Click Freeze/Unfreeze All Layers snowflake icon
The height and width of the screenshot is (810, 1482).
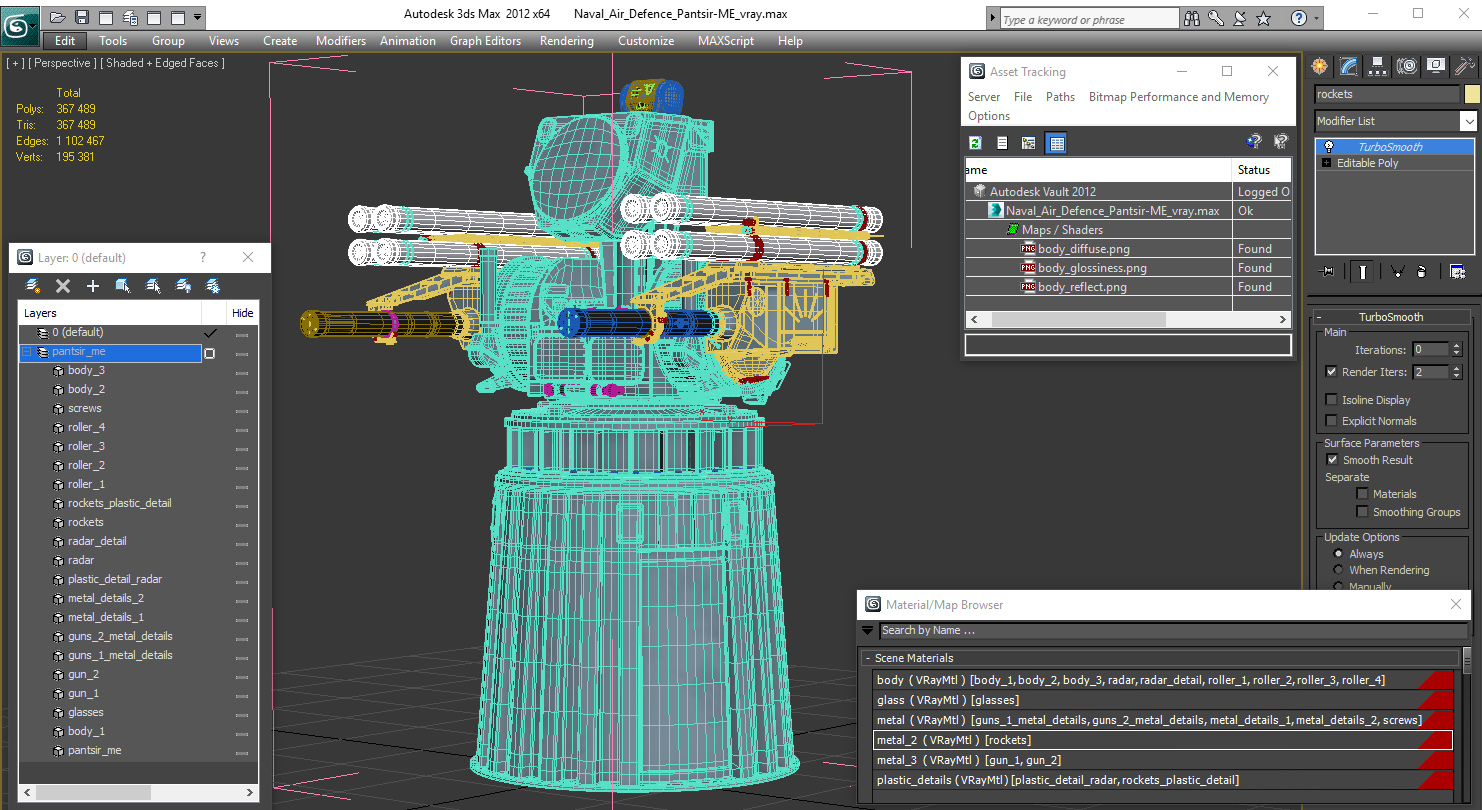[213, 286]
